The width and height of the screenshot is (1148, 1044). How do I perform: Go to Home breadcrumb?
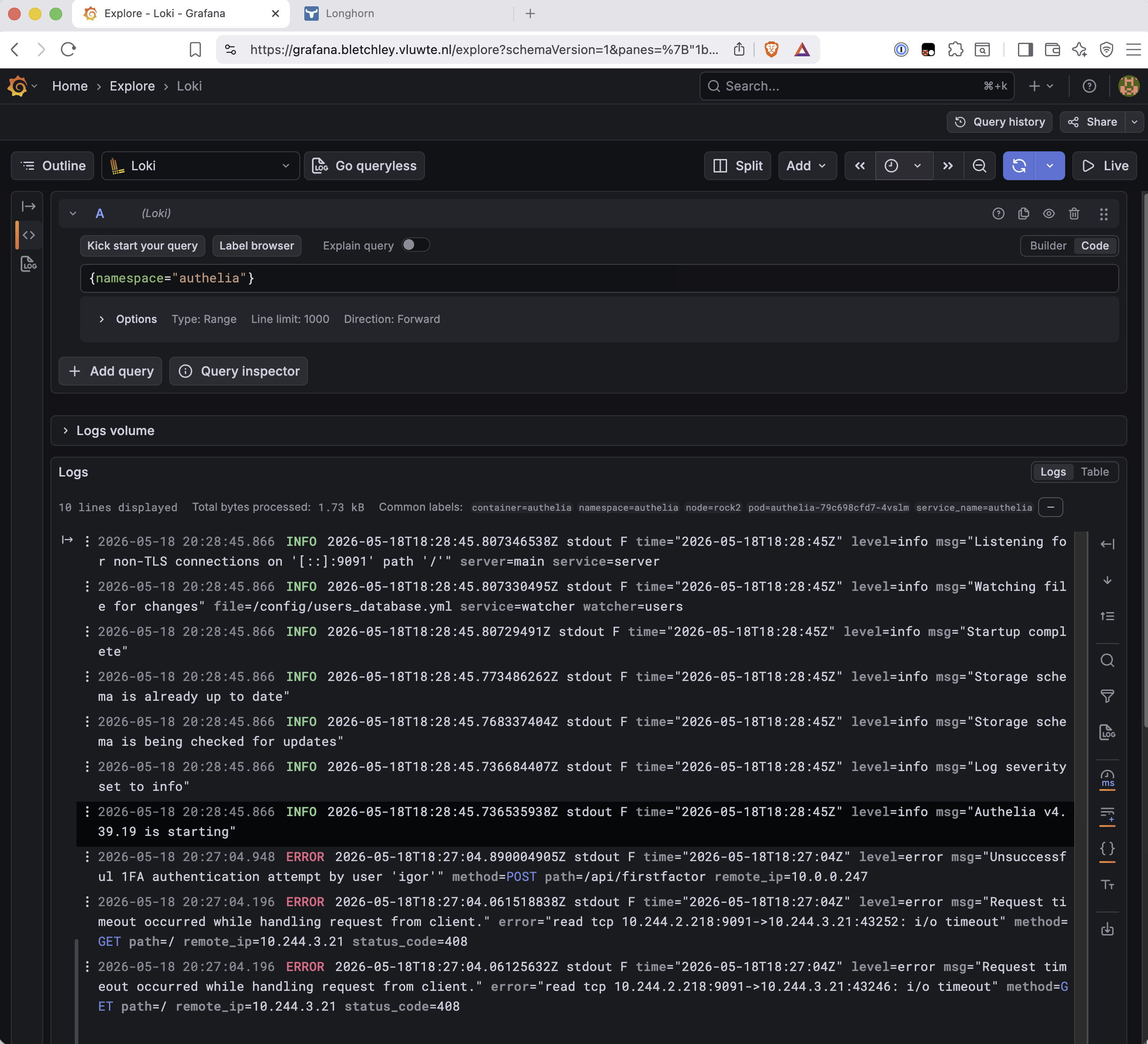70,86
